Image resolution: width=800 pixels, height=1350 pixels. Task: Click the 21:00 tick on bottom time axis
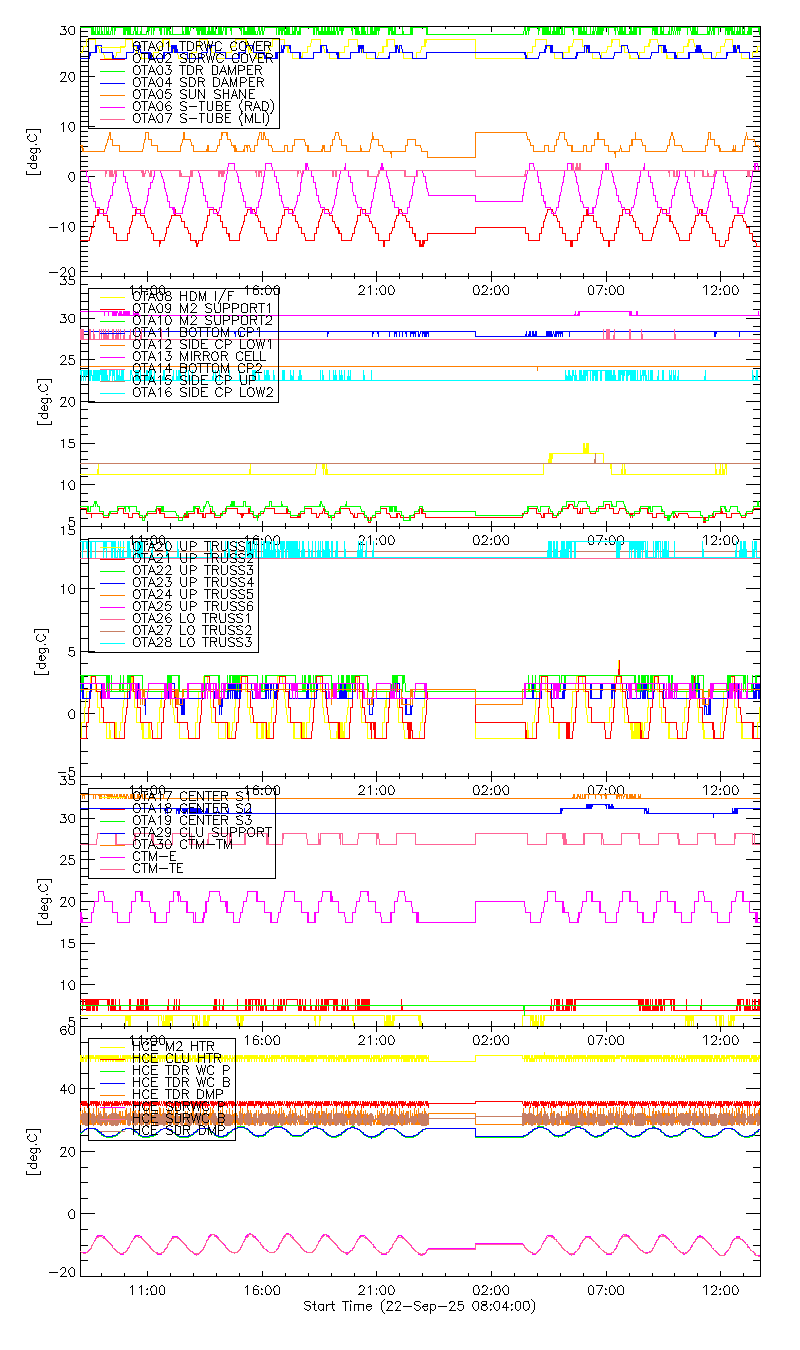376,1291
